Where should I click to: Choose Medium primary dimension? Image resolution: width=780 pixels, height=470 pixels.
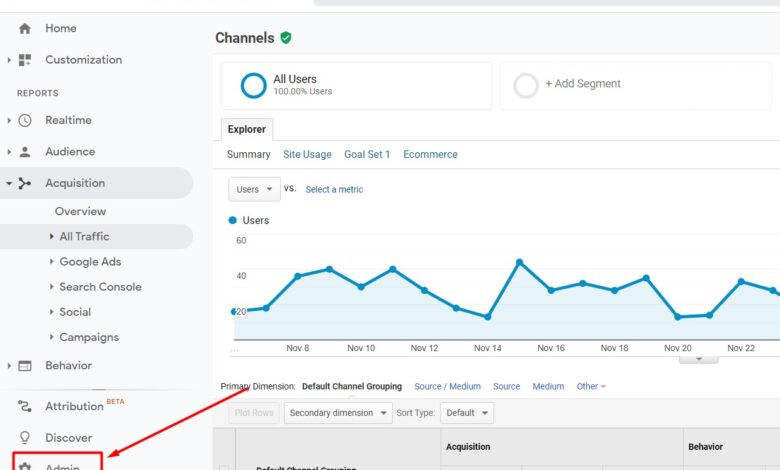point(548,386)
